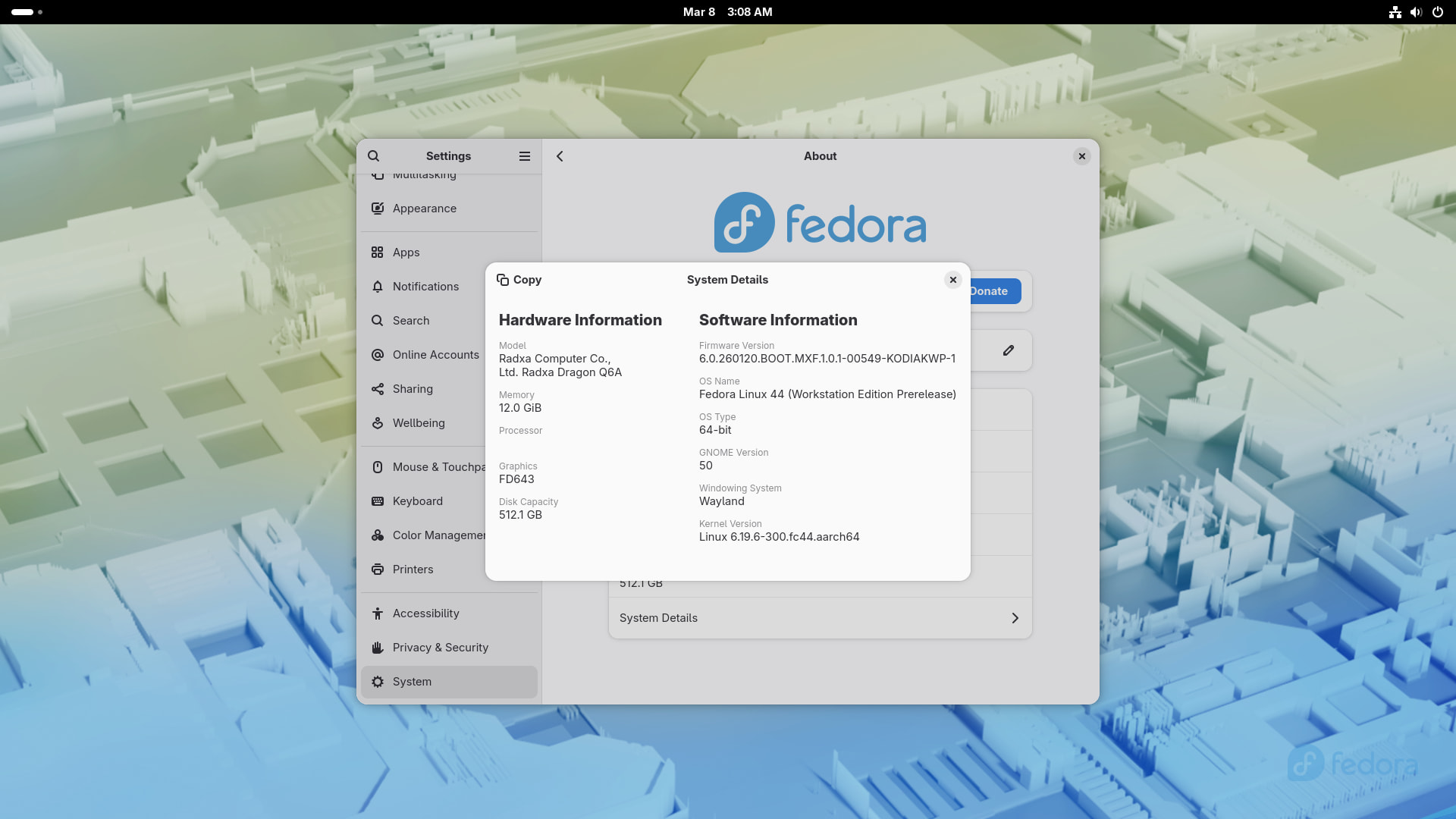Open Mouse & Touchpad settings
Image resolution: width=1456 pixels, height=819 pixels.
(x=424, y=467)
